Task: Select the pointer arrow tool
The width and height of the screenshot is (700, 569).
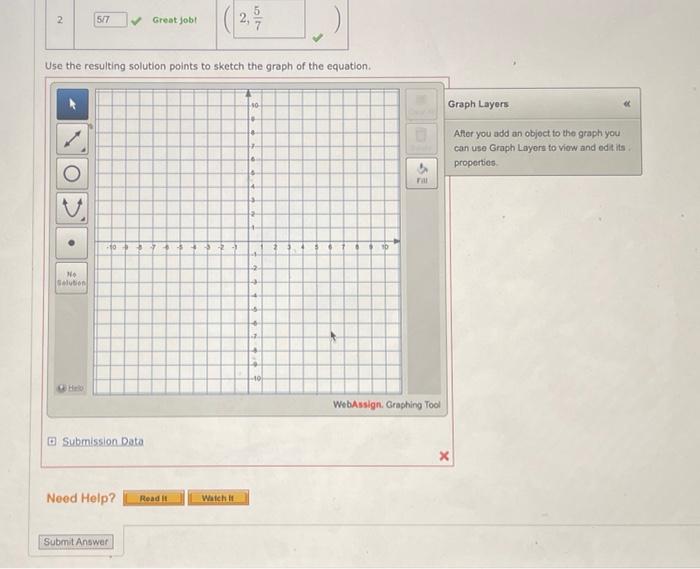Action: tap(72, 104)
